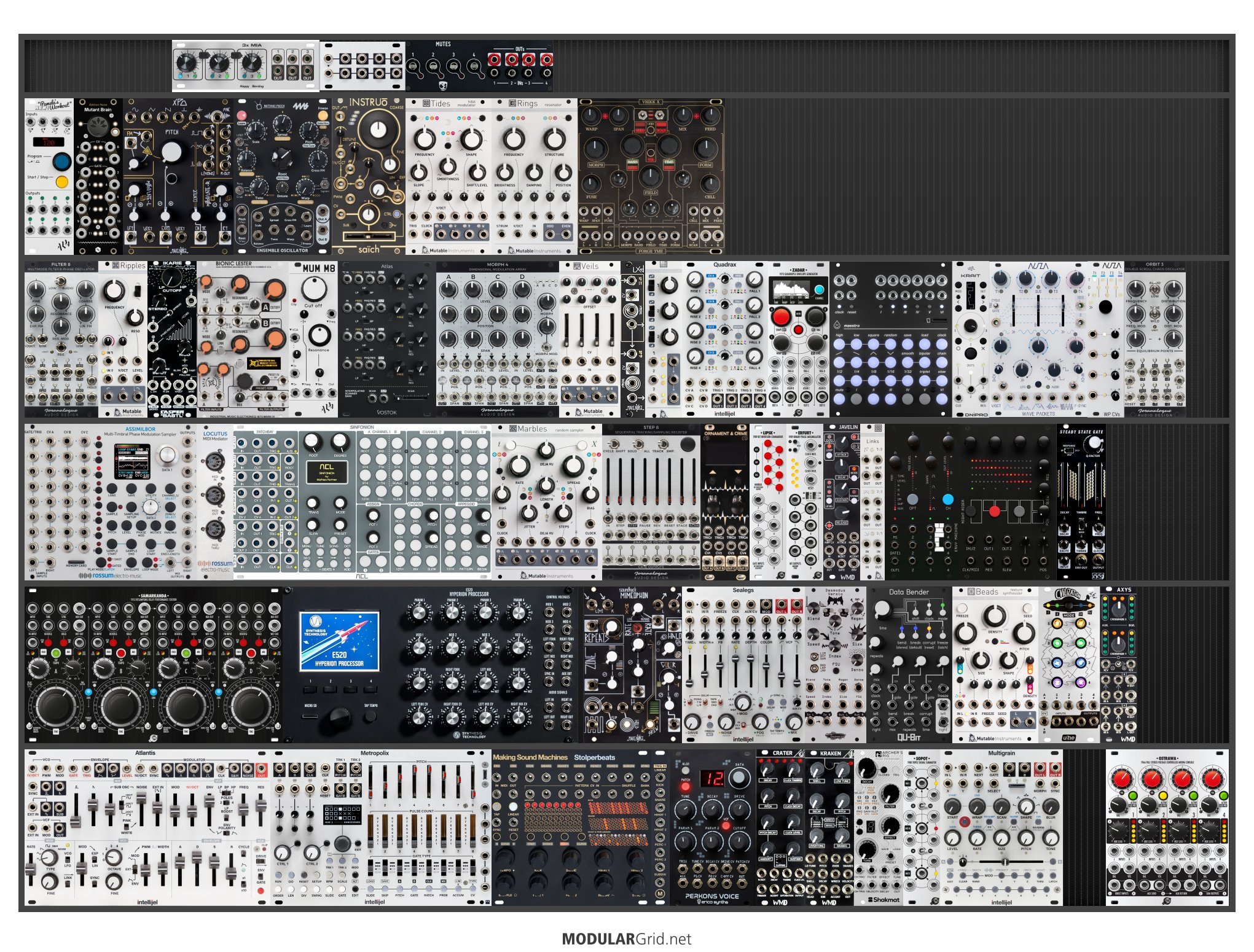Select the Desmodus Versio module
This screenshot has width=1254, height=952.
pos(836,665)
